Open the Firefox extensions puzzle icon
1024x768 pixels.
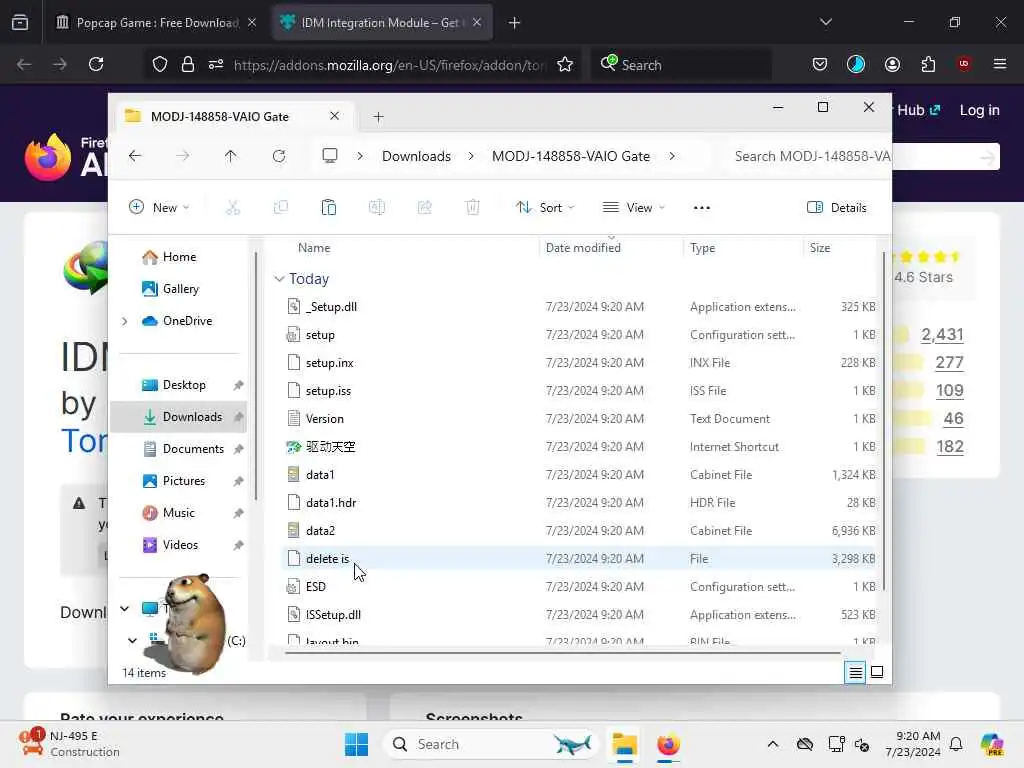[928, 64]
